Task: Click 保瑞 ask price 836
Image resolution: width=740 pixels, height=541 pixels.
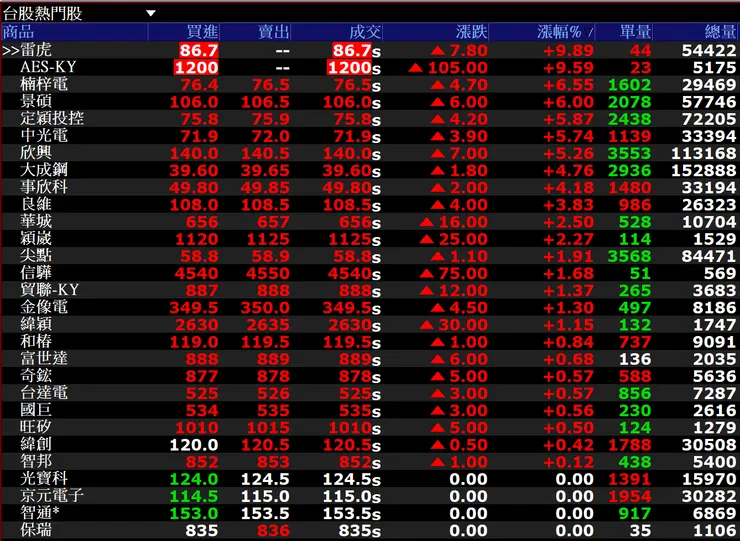Action: point(273,531)
